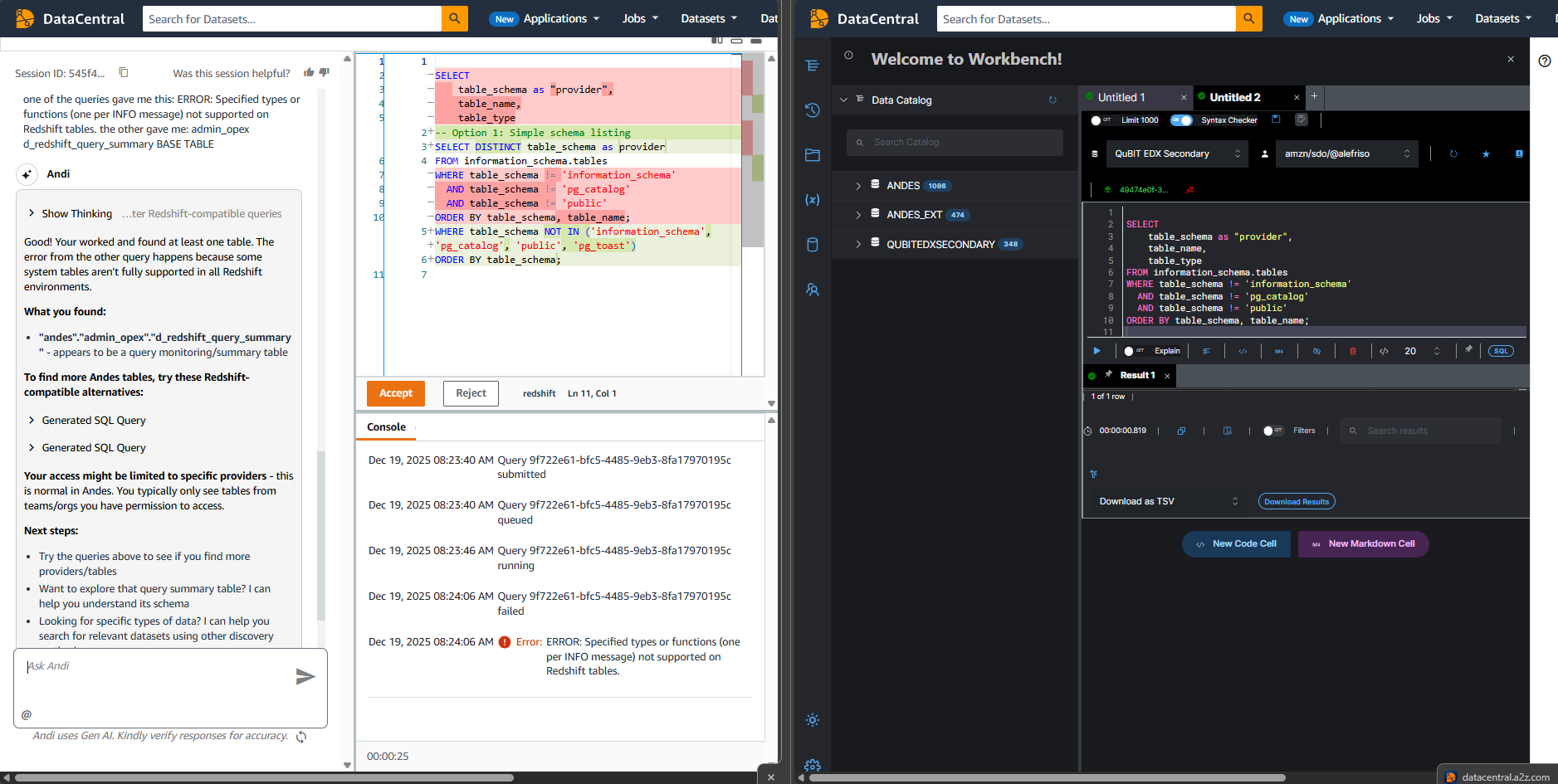Refresh the Data Catalog panel

[1053, 100]
